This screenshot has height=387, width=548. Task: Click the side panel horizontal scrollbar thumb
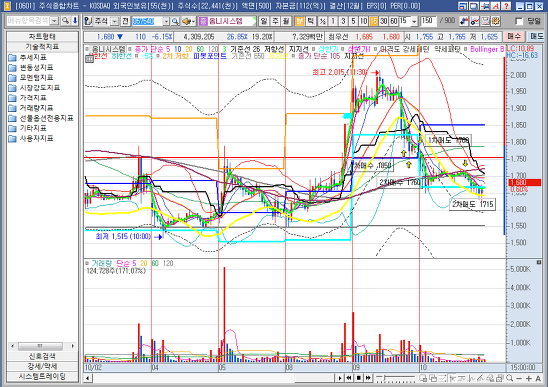pyautogui.click(x=41, y=346)
